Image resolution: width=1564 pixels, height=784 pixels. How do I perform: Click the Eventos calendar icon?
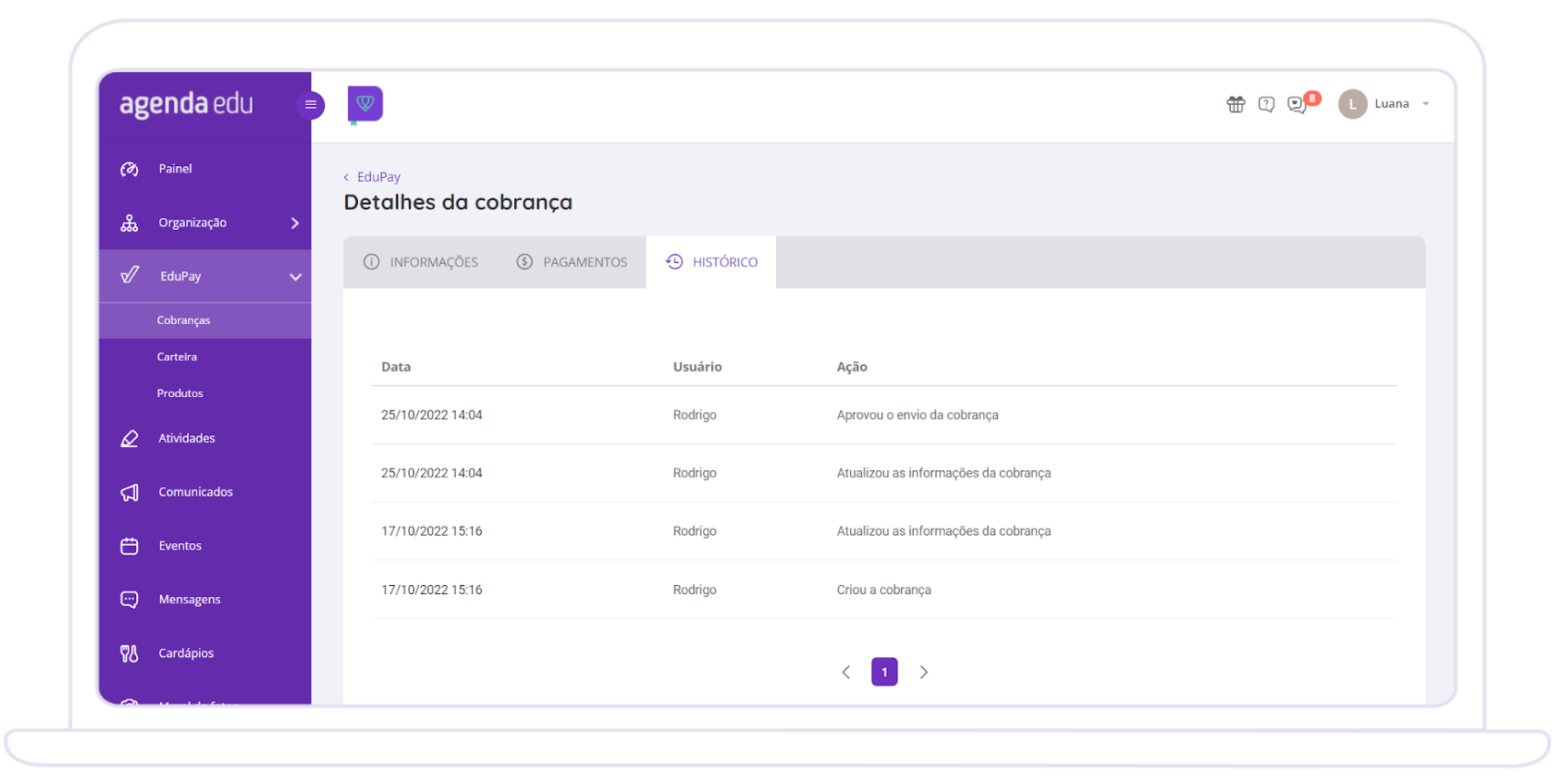click(x=130, y=546)
